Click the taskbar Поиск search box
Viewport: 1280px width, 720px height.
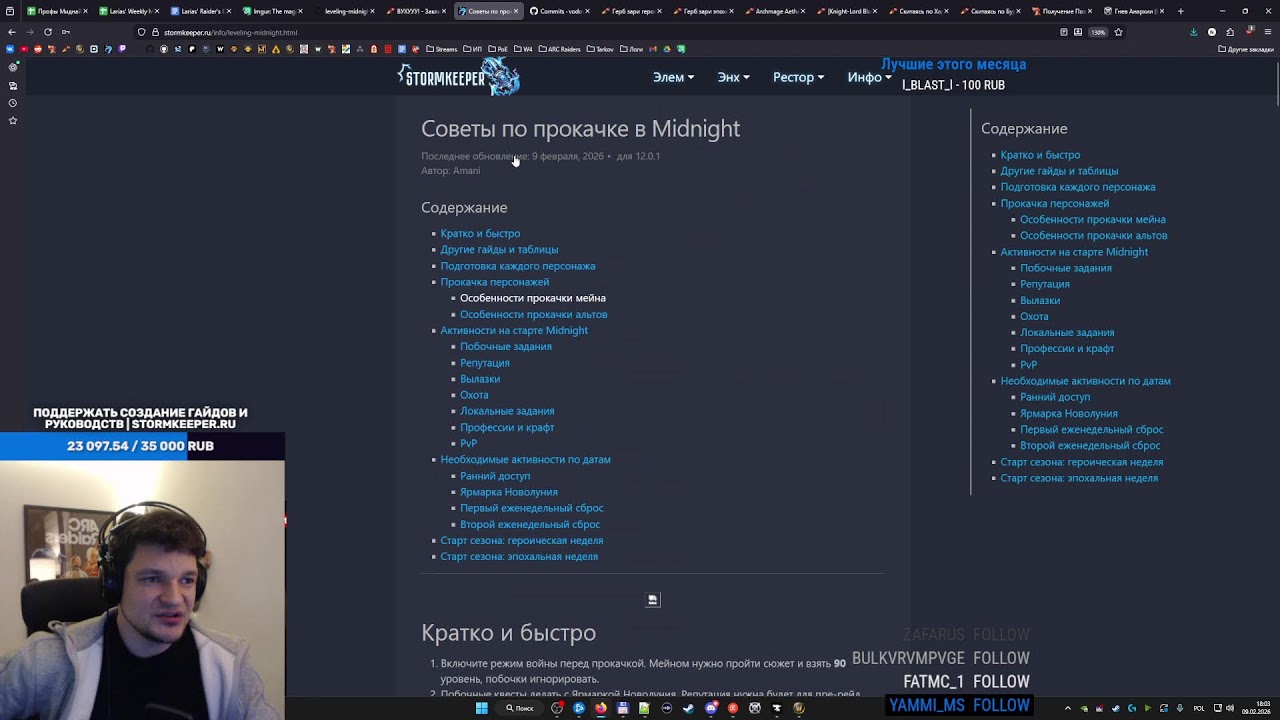coord(520,708)
